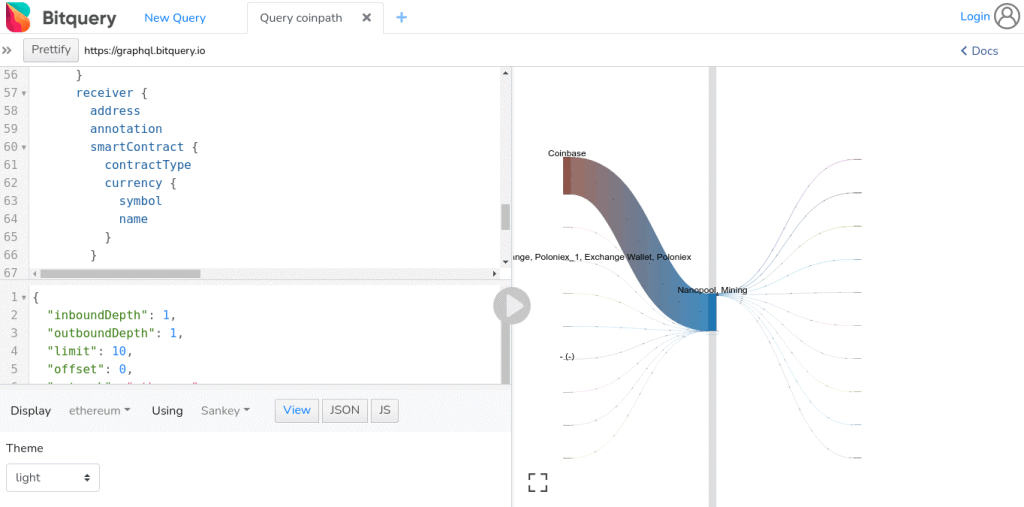Add a new query tab with plus icon
The width and height of the screenshot is (1024, 507).
coord(402,18)
